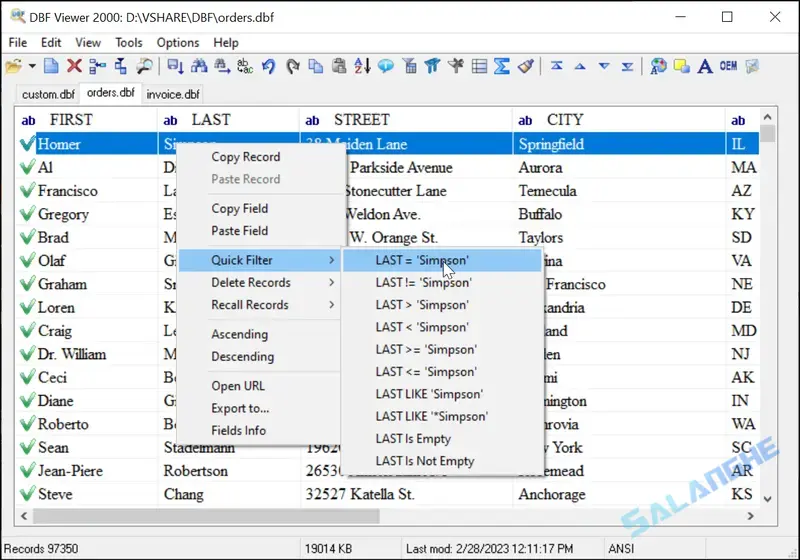
Task: Select the Anchorage city cell
Action: coord(618,494)
